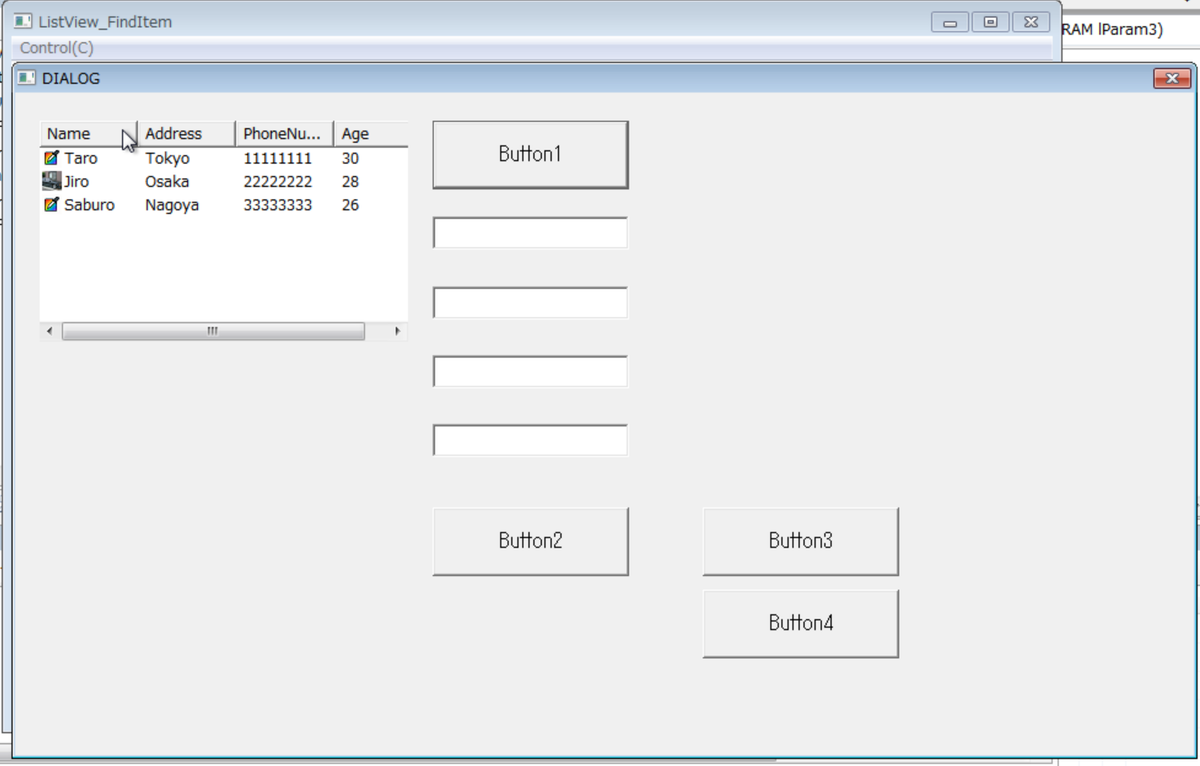The height and width of the screenshot is (766, 1200).
Task: Click Button4
Action: click(x=800, y=623)
